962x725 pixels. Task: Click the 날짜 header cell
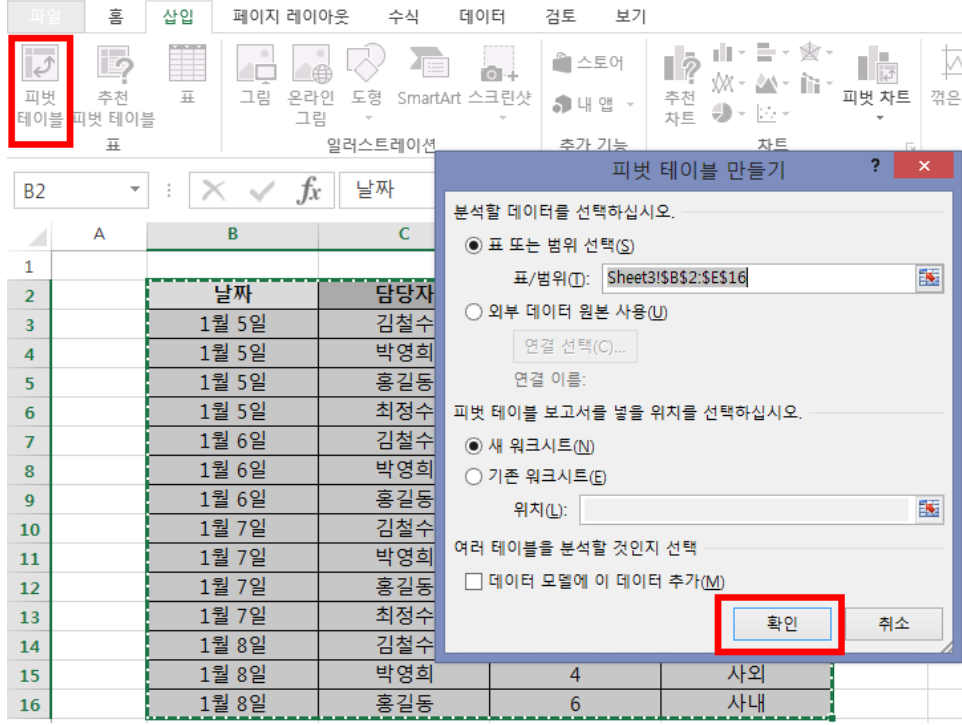233,295
